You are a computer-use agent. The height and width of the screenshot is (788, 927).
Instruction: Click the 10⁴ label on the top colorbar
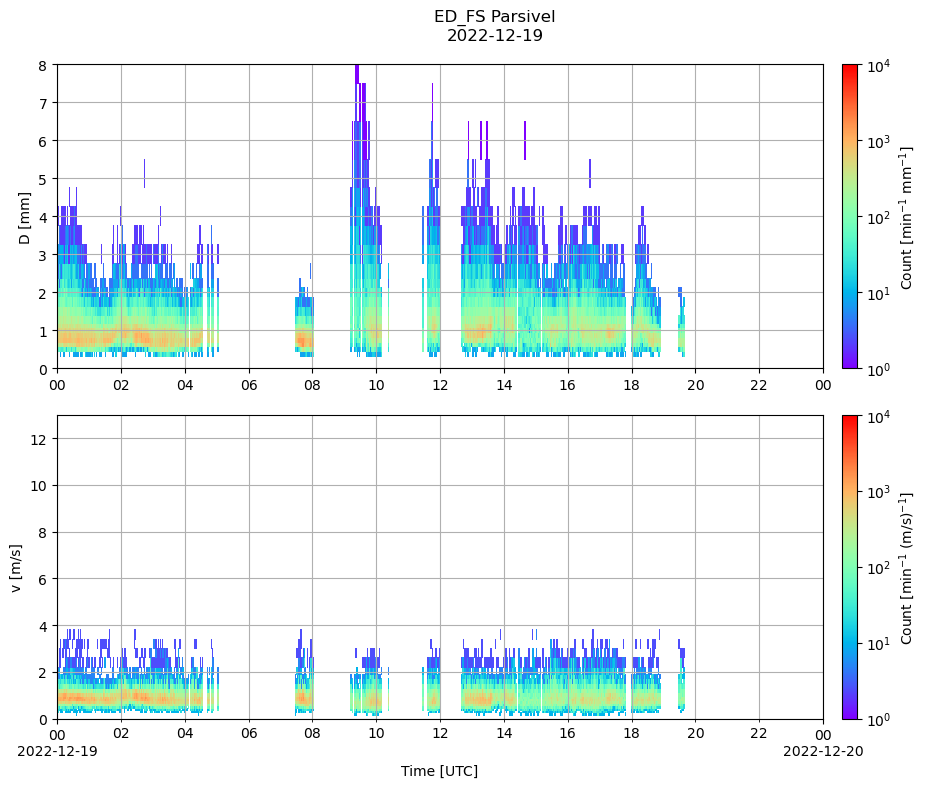coord(877,66)
